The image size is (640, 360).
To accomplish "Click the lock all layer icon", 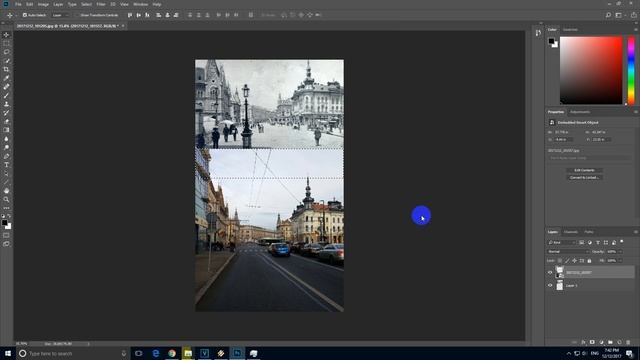I will pyautogui.click(x=589, y=260).
